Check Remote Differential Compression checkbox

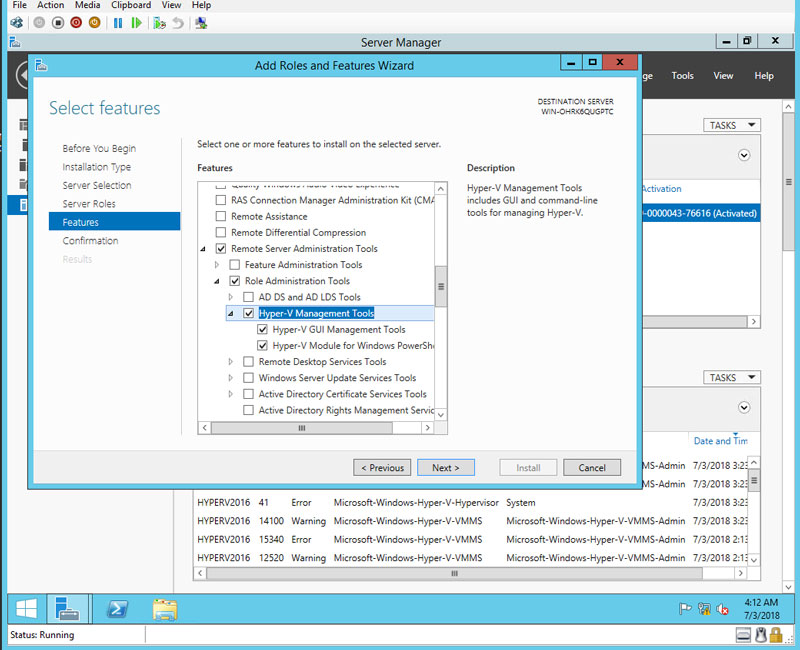tap(220, 233)
